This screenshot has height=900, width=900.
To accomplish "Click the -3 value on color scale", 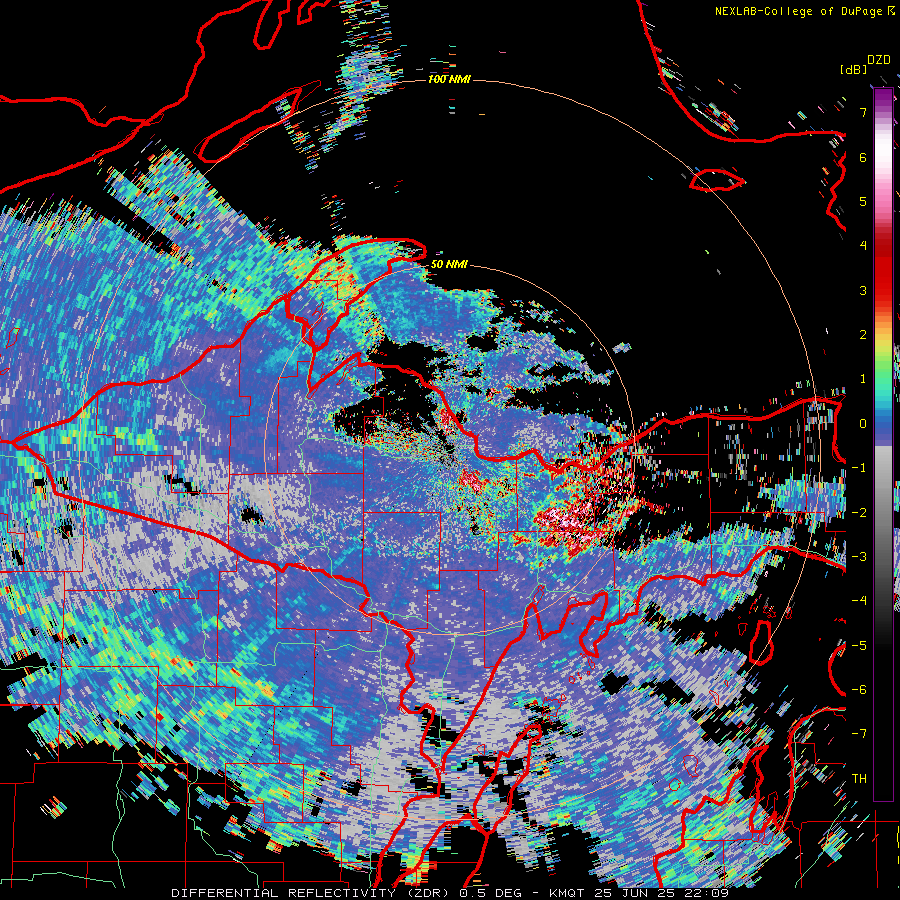I will coord(859,557).
